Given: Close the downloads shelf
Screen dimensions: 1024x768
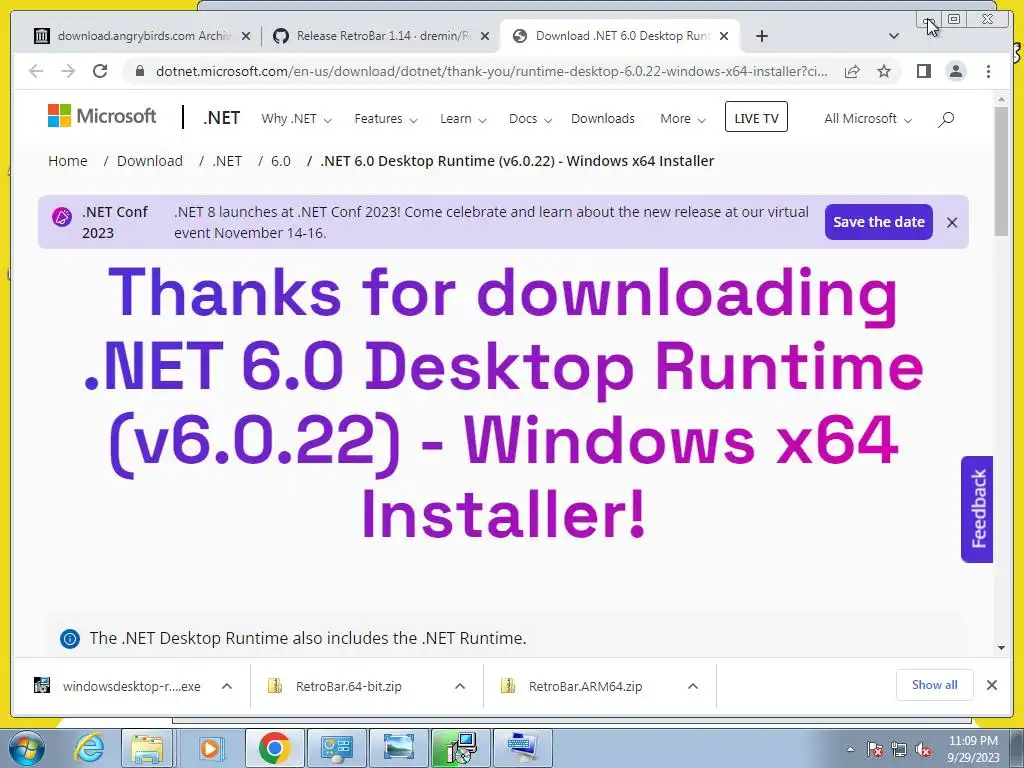Looking at the screenshot, I should [992, 685].
